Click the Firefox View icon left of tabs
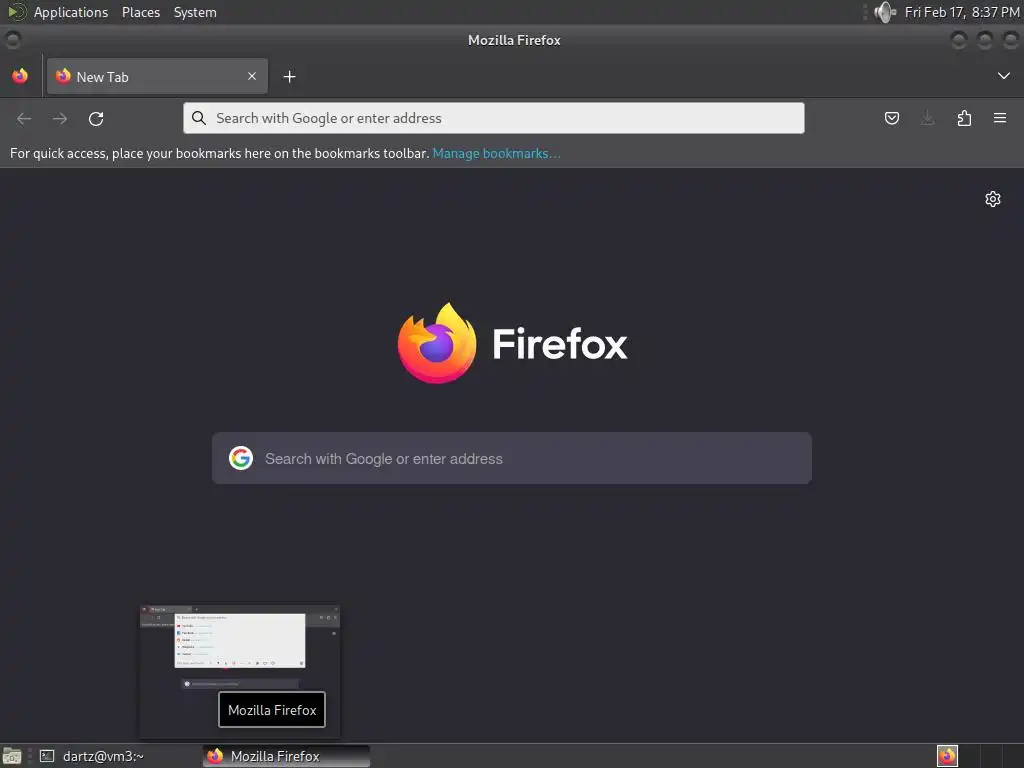This screenshot has height=768, width=1024. click(20, 76)
